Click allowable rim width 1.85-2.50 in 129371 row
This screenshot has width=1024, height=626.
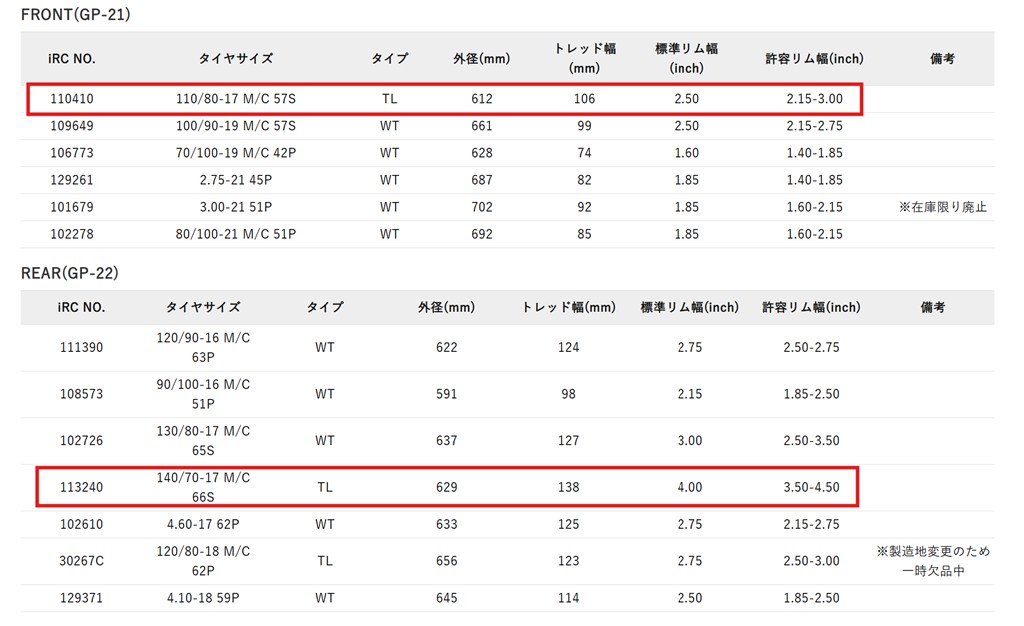pyautogui.click(x=812, y=598)
